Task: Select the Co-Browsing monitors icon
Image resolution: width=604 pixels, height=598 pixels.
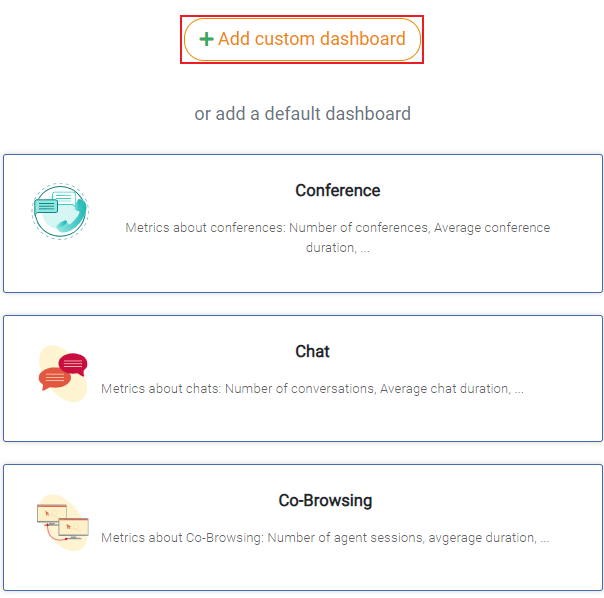Action: click(x=63, y=522)
